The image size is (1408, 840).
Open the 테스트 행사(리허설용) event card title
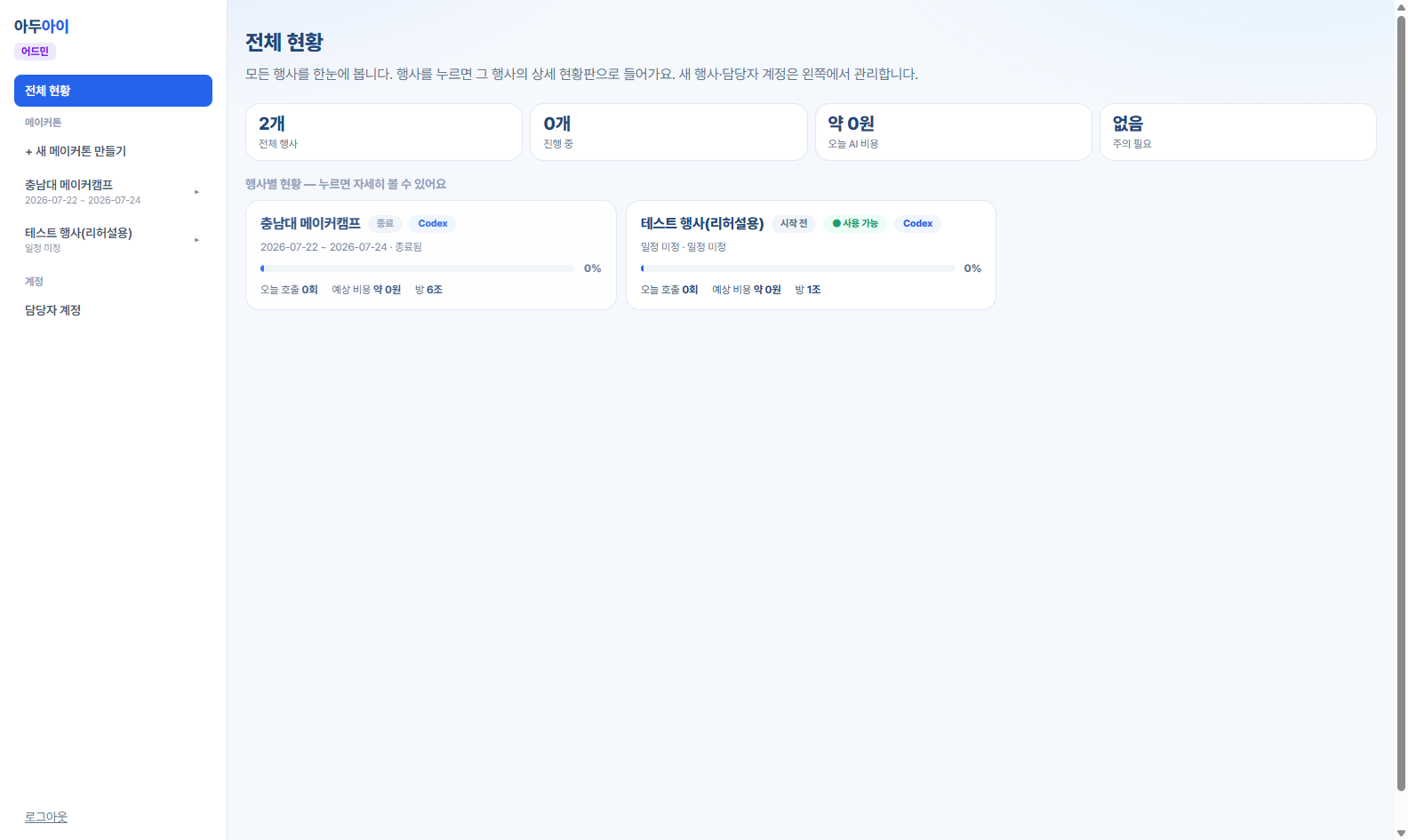click(x=702, y=223)
